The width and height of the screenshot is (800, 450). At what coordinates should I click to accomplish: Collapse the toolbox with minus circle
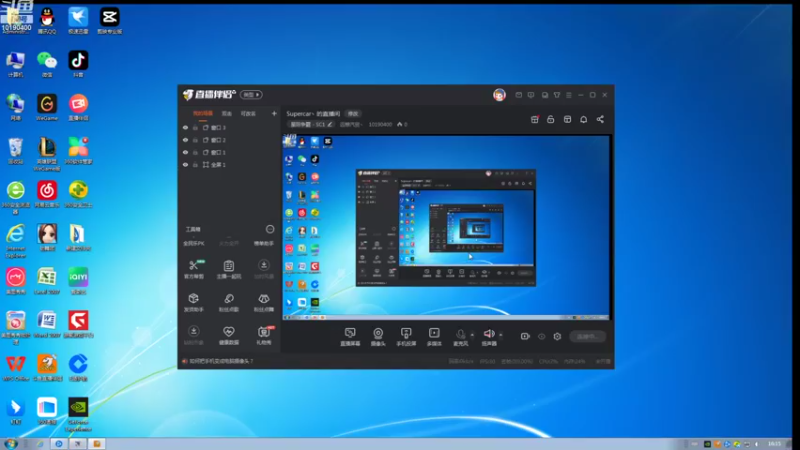pyautogui.click(x=270, y=229)
